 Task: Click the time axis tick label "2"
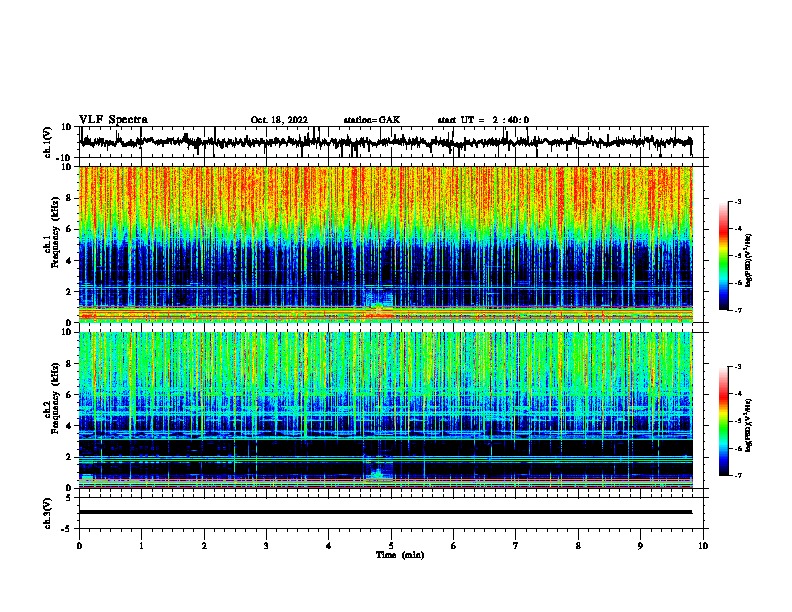(x=204, y=546)
